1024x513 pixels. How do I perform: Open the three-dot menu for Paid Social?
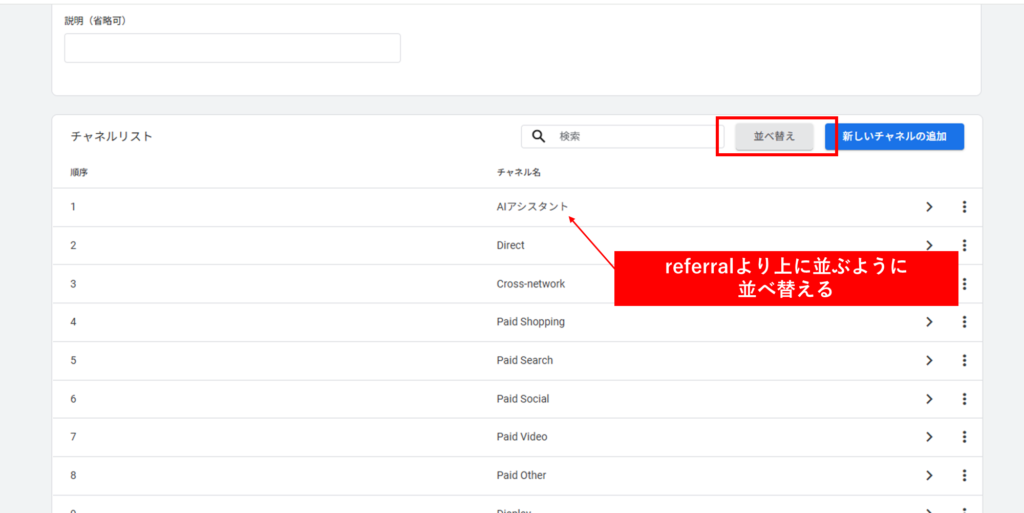(964, 399)
